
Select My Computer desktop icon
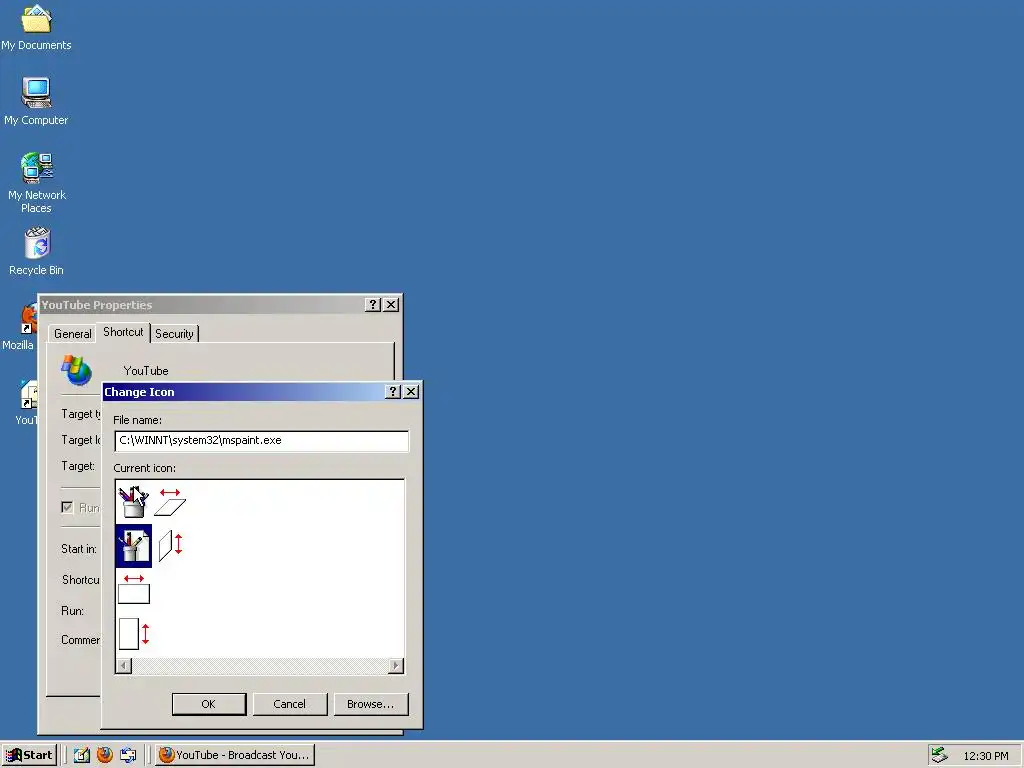(36, 101)
